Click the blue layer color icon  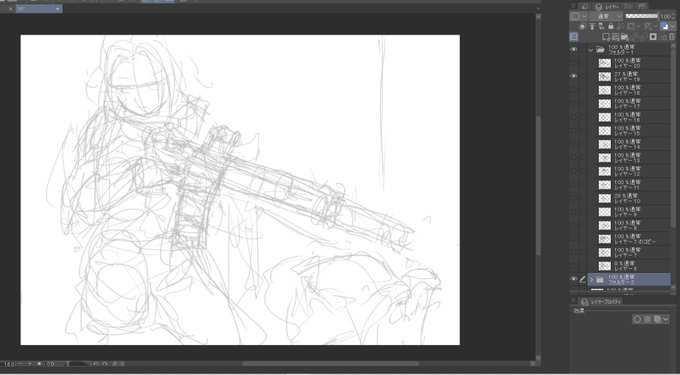tap(664, 26)
